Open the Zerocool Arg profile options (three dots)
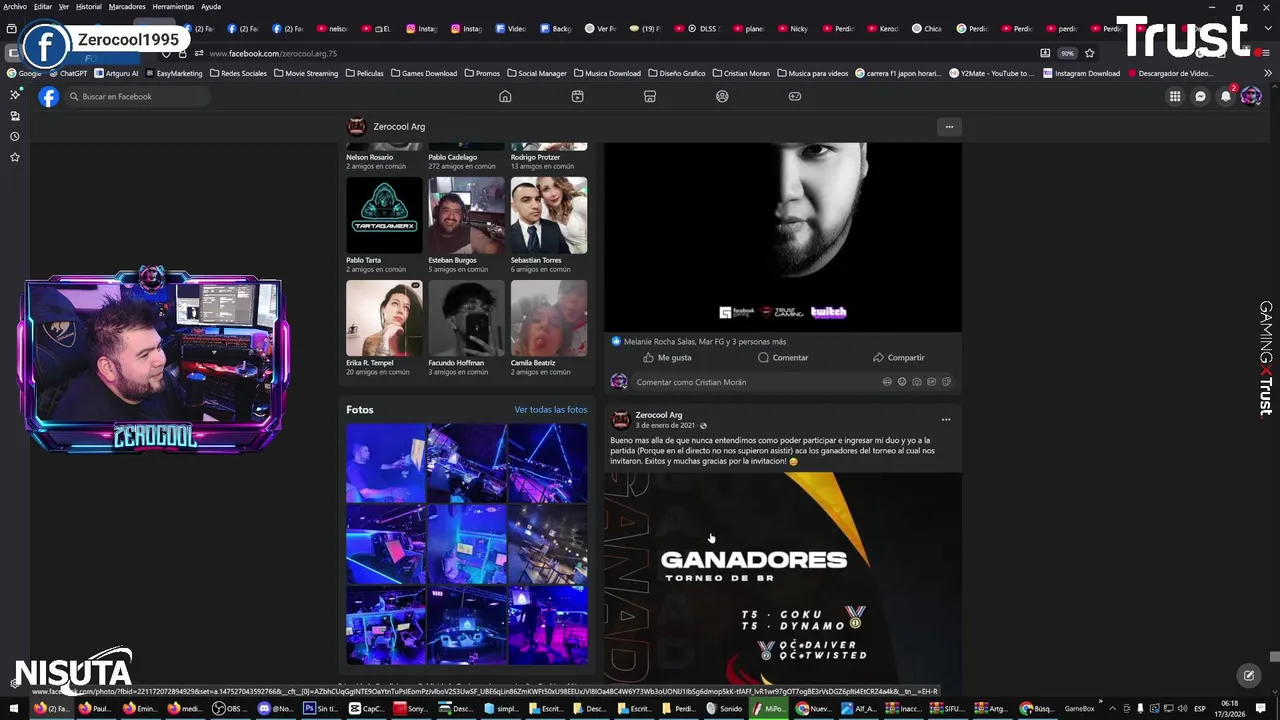 click(949, 127)
